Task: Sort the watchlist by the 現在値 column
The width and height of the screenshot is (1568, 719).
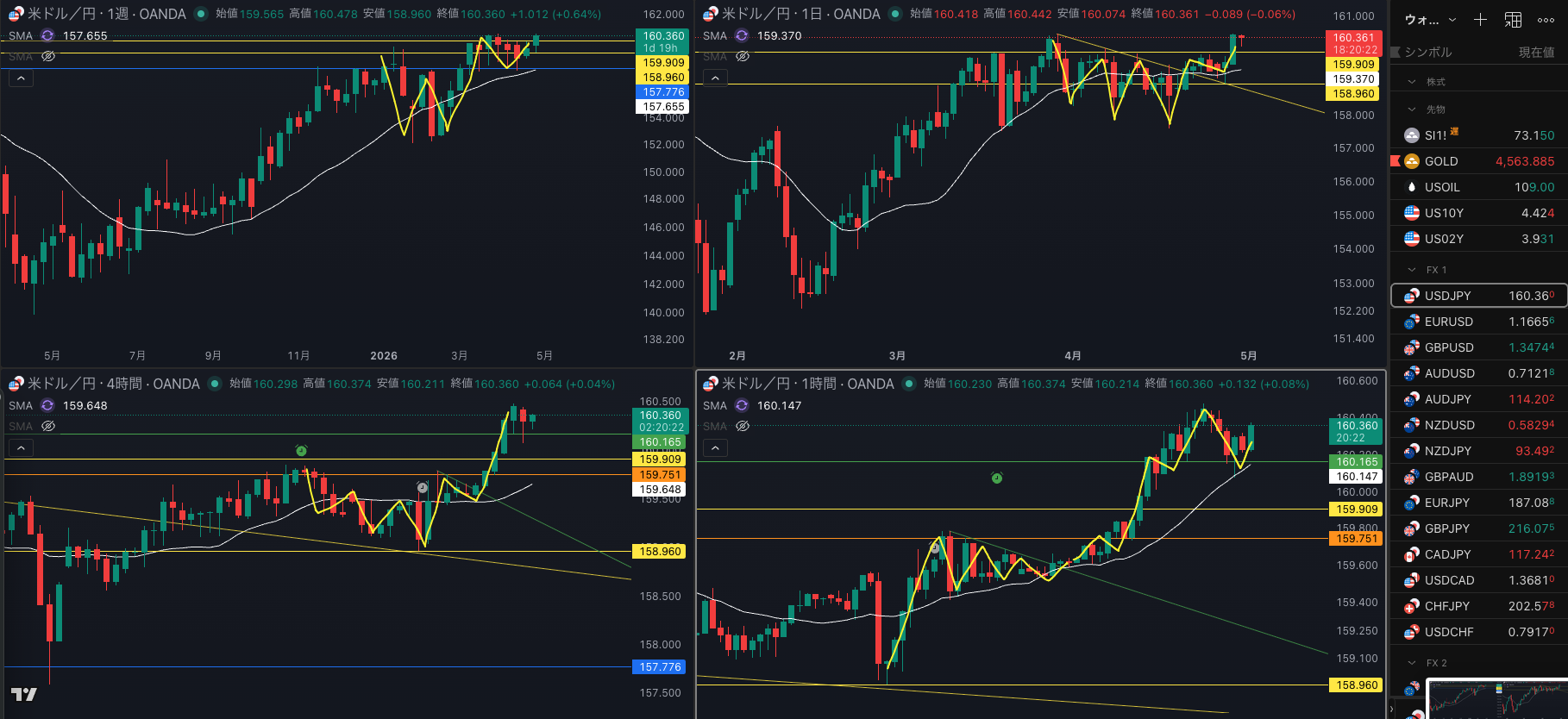Action: (1535, 53)
